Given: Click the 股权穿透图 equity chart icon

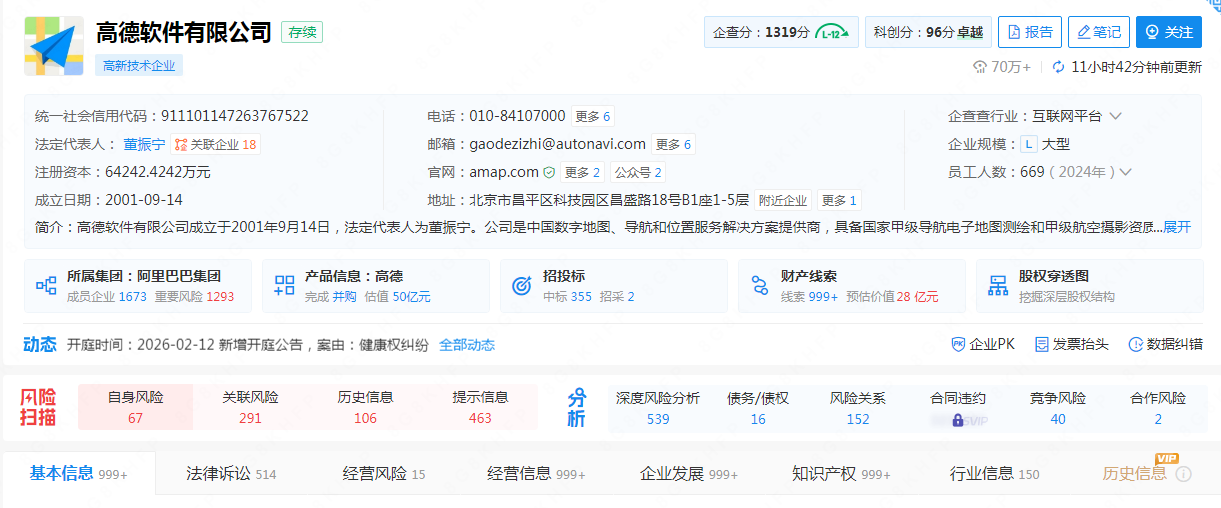Looking at the screenshot, I should 998,286.
